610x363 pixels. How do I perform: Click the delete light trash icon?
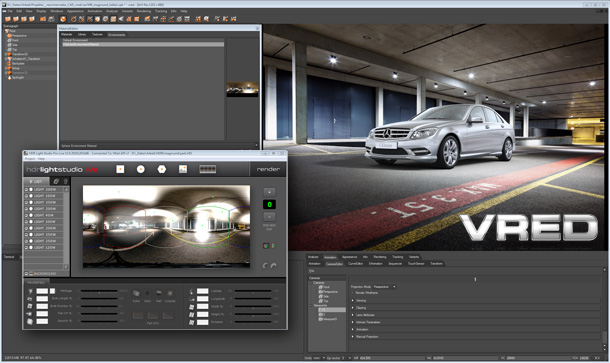point(65,181)
